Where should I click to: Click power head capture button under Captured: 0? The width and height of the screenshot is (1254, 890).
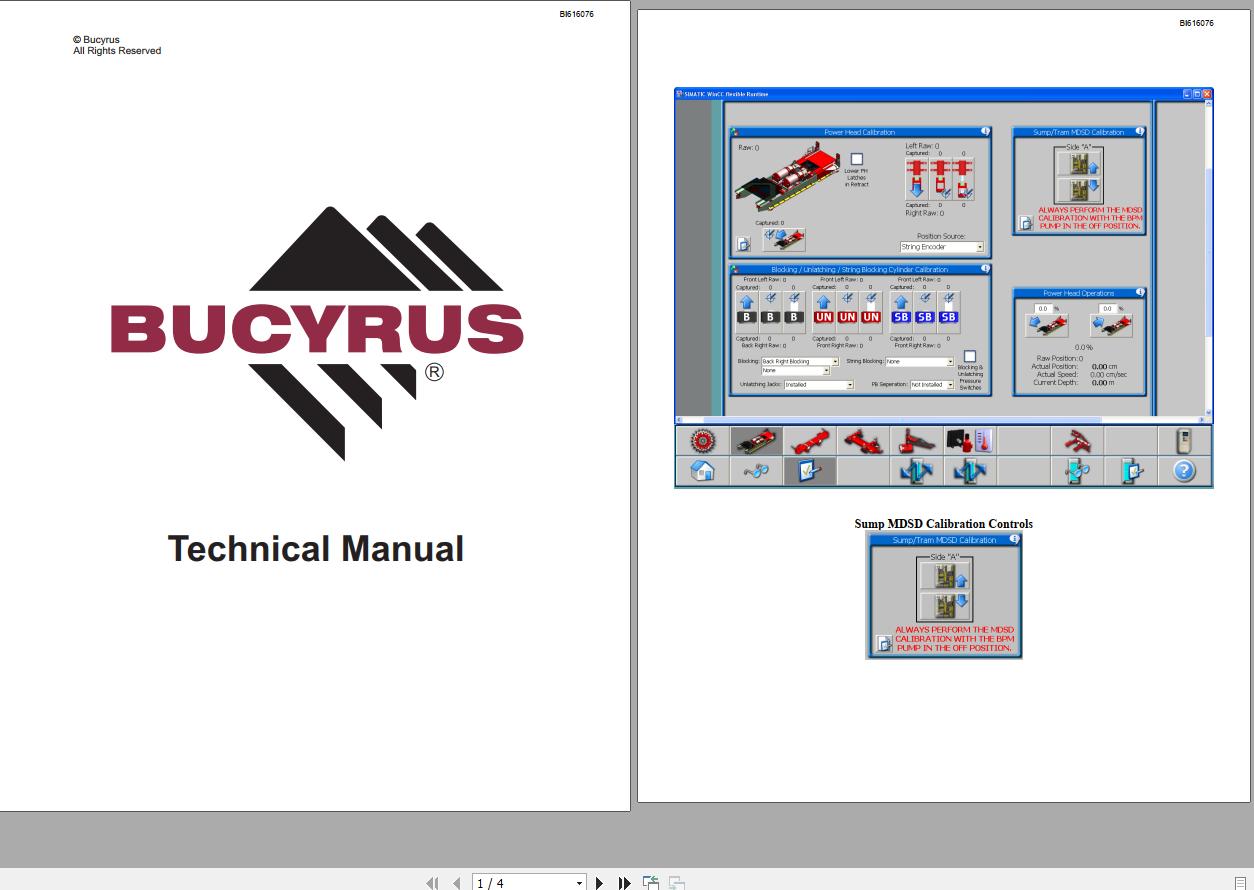[x=783, y=238]
